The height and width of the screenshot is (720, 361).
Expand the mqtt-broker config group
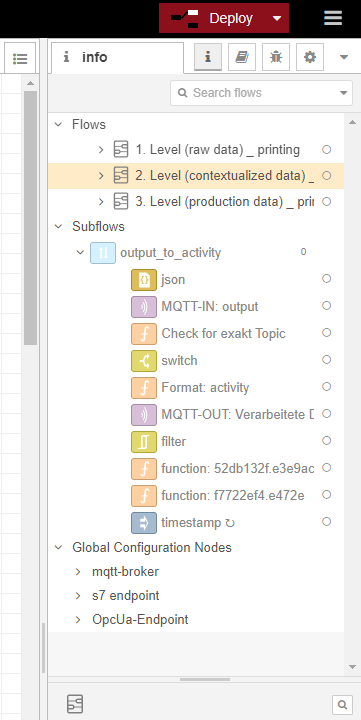[78, 572]
